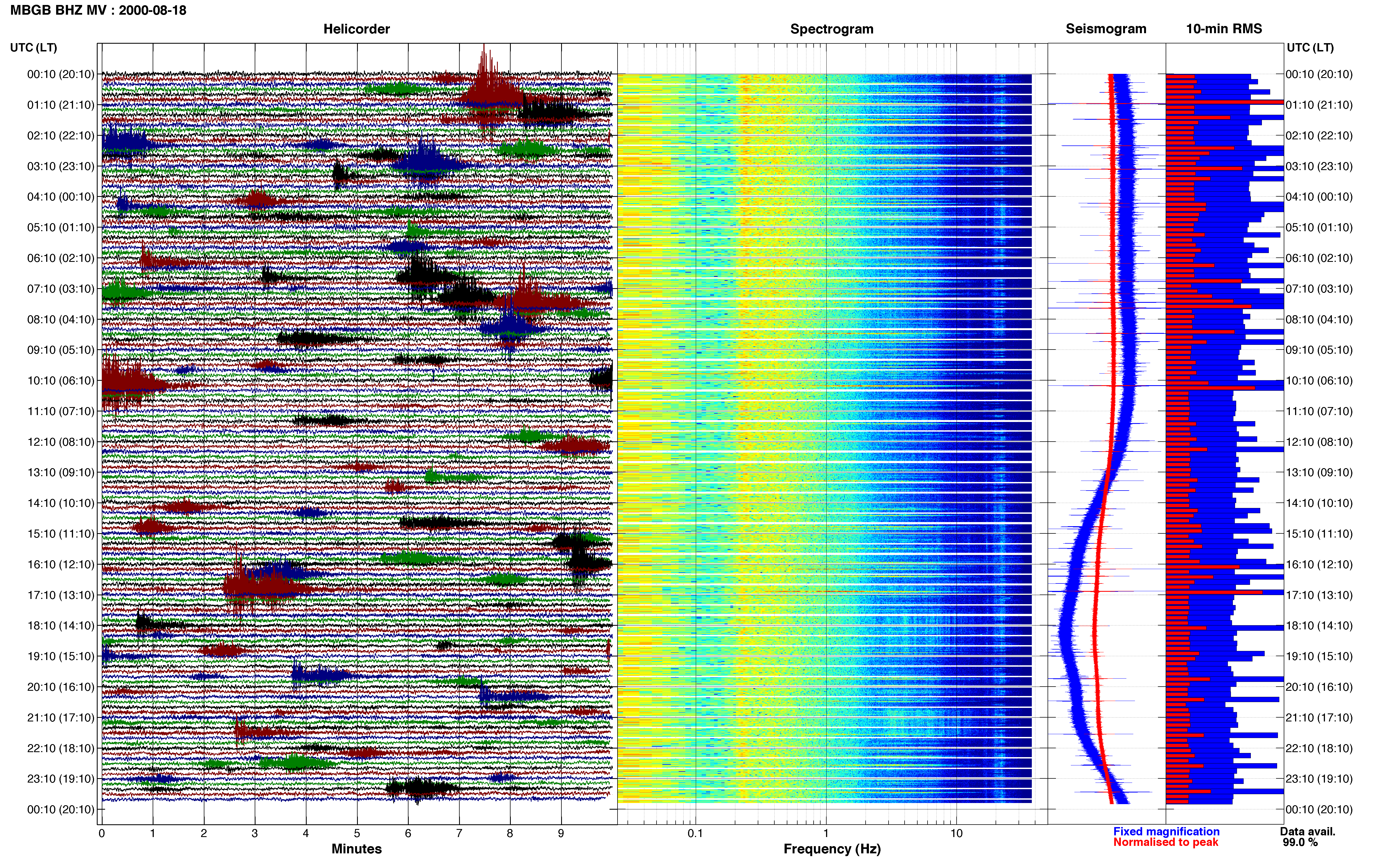This screenshot has width=1388, height=868.
Task: Click left time label '07:10 (03:10)'
Action: [61, 289]
